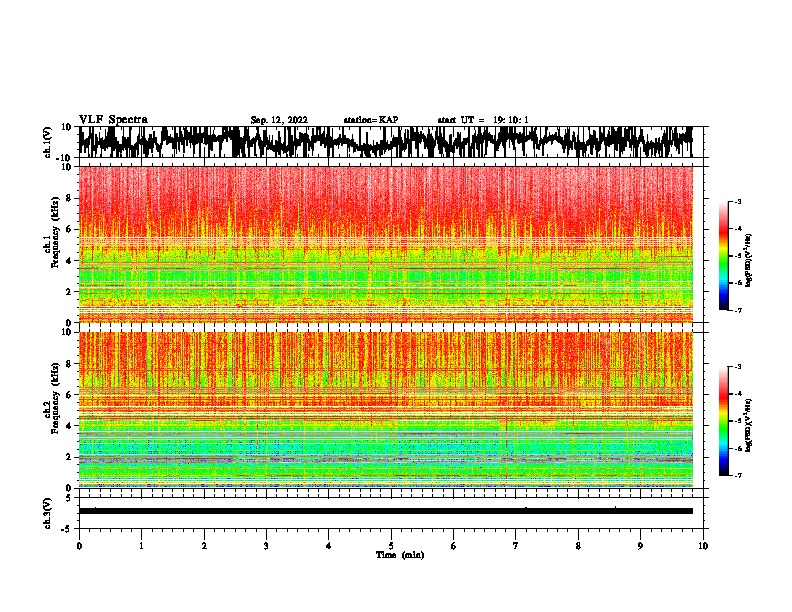Click the "VLF Spectra" title text
This screenshot has width=792, height=612.
pos(113,120)
